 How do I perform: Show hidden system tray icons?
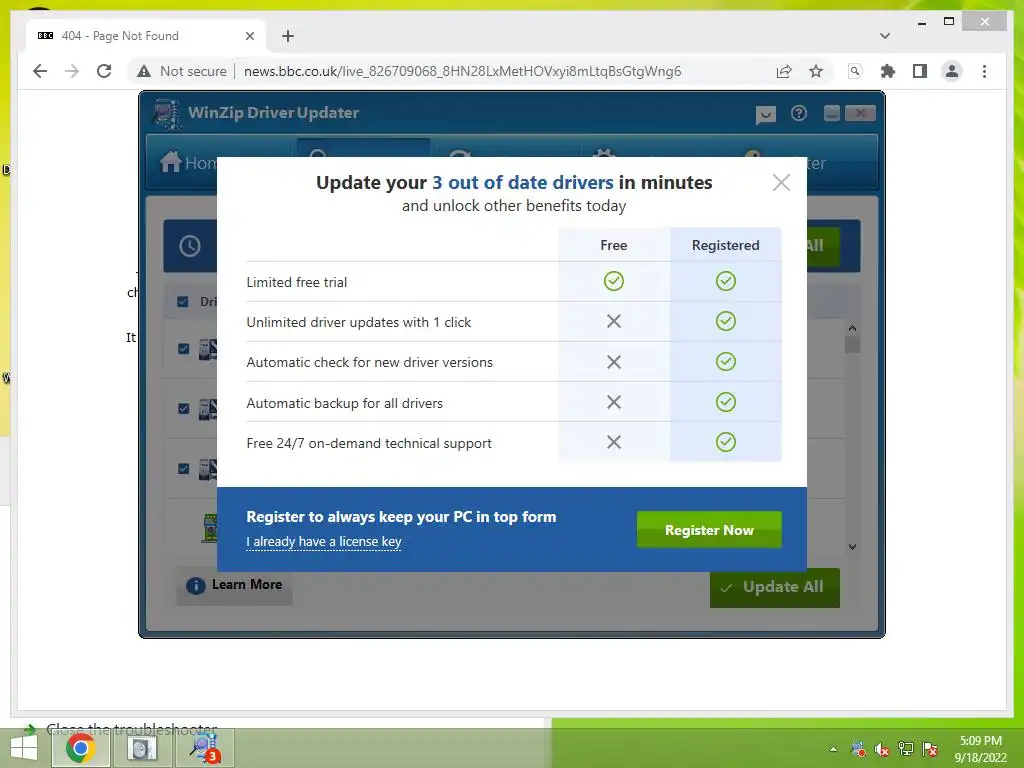tap(833, 749)
